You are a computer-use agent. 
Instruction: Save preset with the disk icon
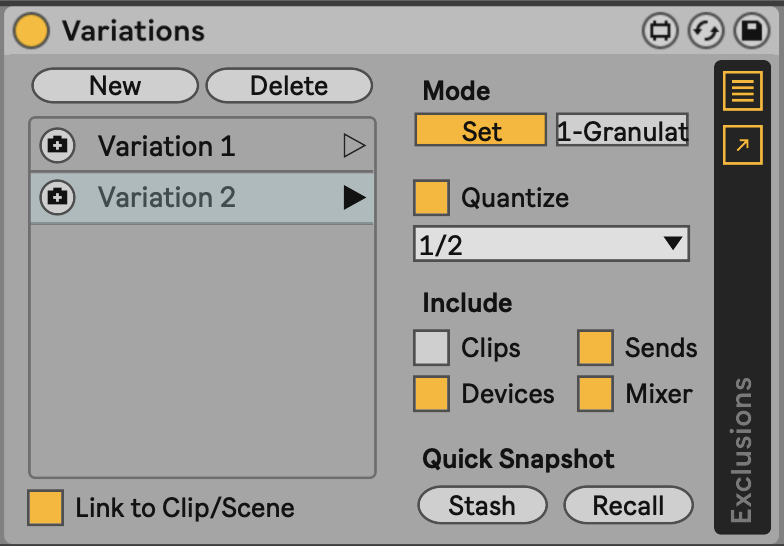[751, 31]
